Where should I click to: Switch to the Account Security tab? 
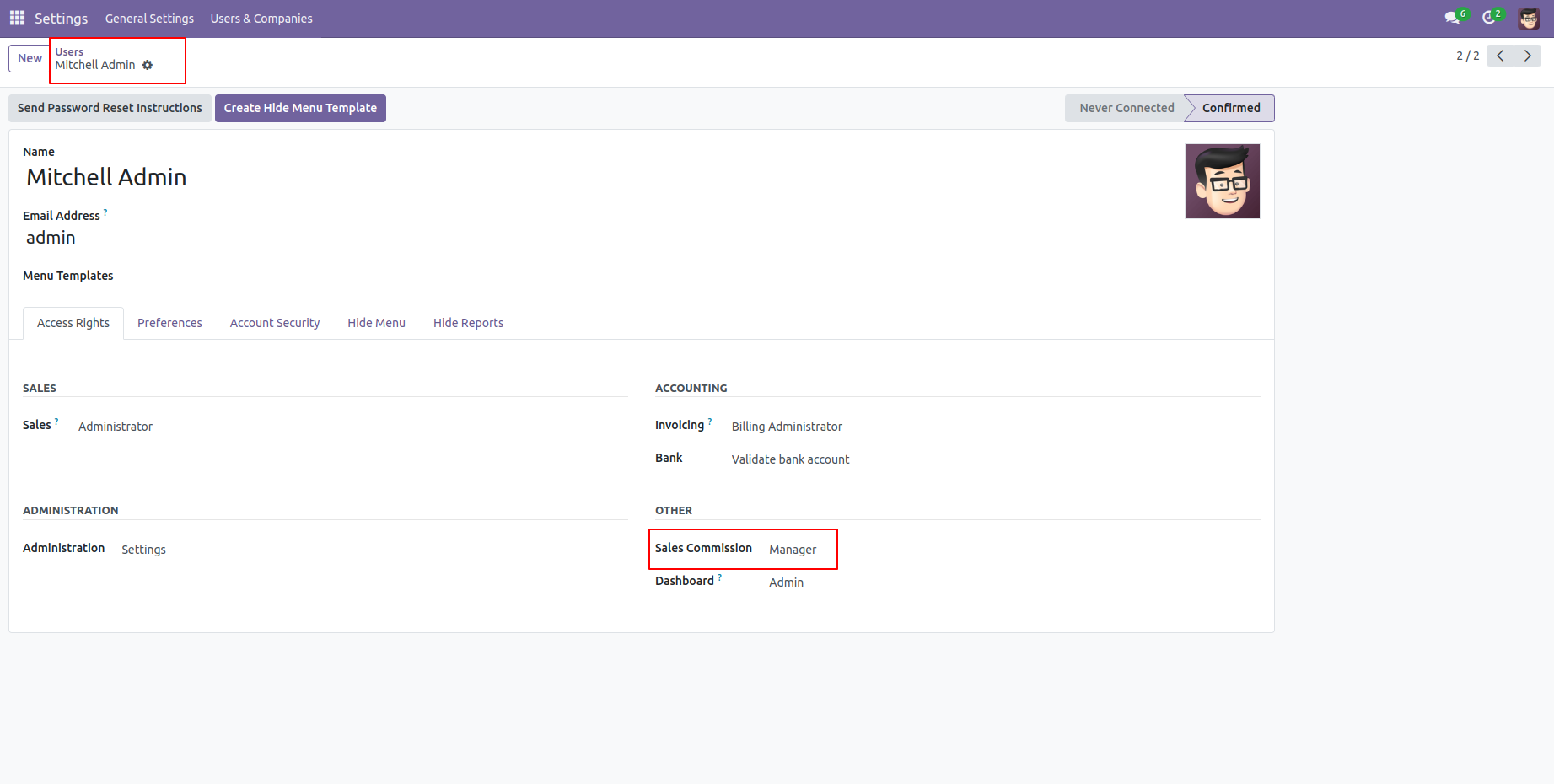point(275,323)
